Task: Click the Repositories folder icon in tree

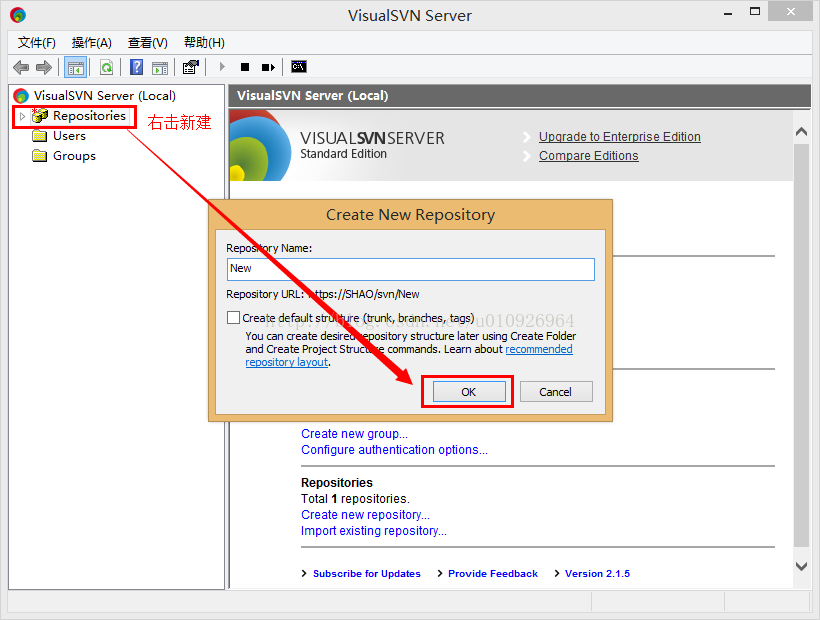Action: 40,116
